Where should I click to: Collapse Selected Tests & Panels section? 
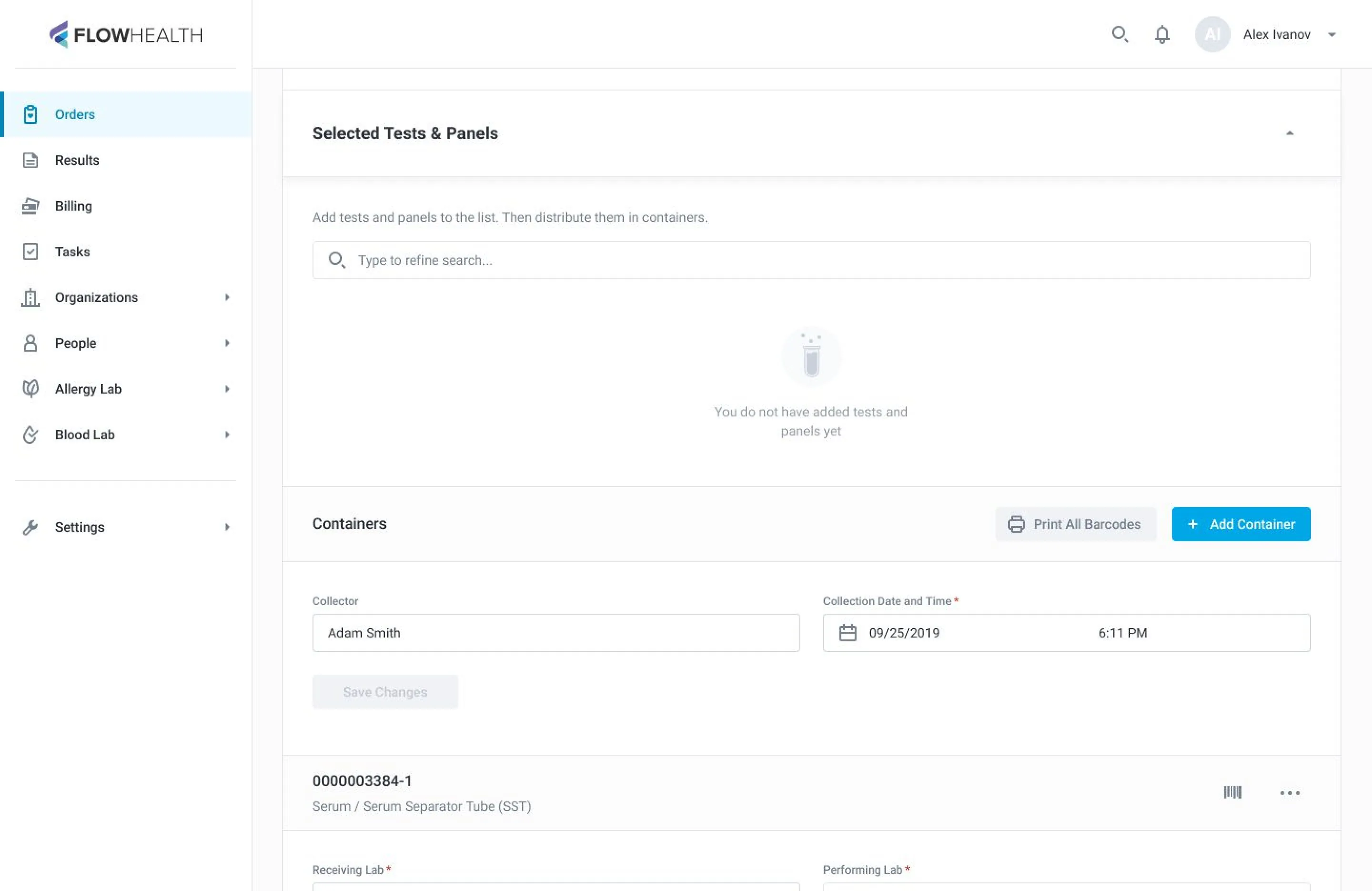(x=1290, y=133)
